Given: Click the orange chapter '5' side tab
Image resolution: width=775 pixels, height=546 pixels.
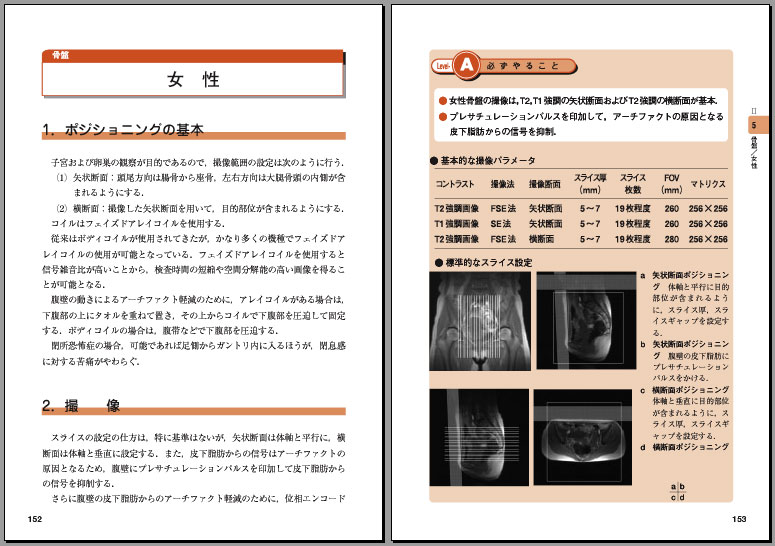Looking at the screenshot, I should click(758, 125).
